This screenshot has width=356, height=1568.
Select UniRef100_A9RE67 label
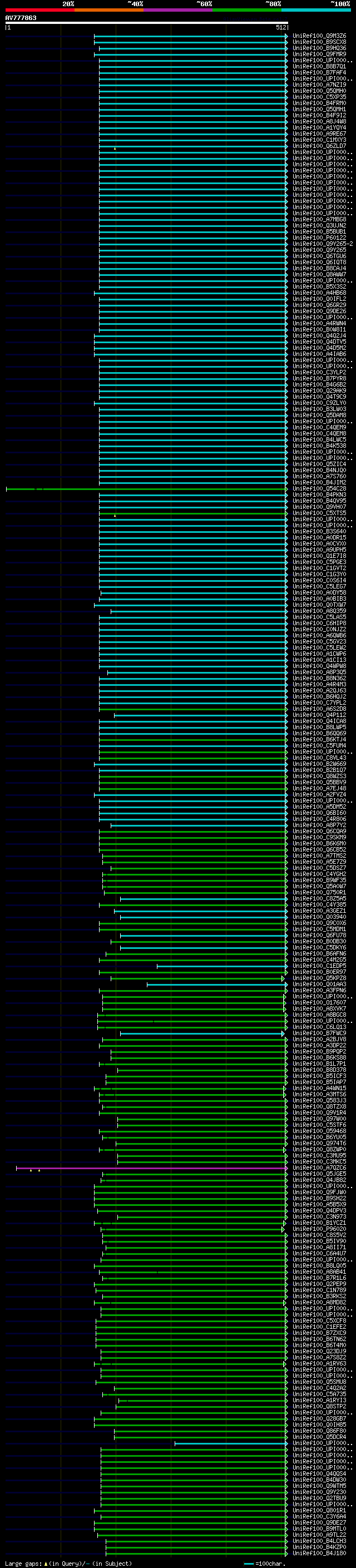click(319, 134)
